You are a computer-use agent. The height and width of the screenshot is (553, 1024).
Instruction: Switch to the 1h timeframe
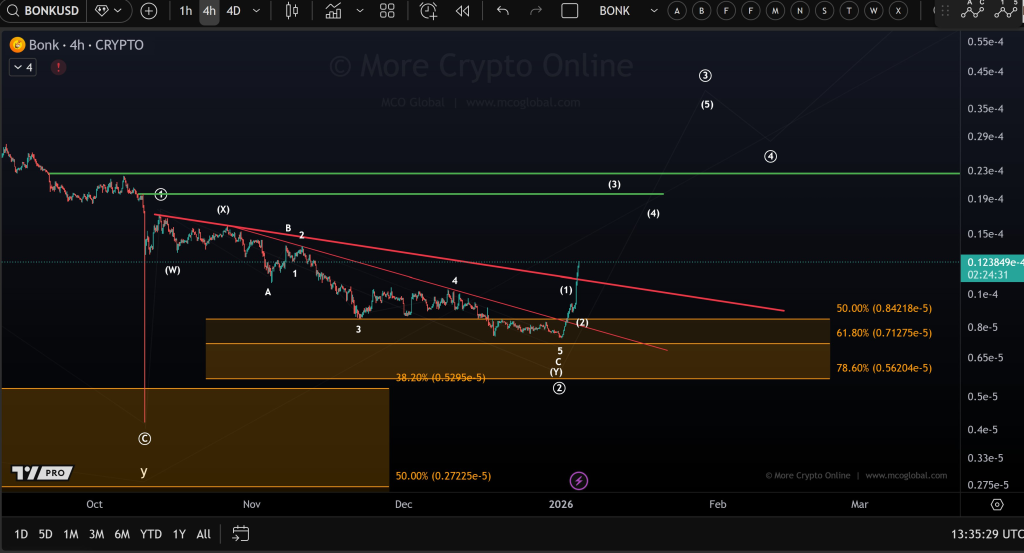coord(186,10)
